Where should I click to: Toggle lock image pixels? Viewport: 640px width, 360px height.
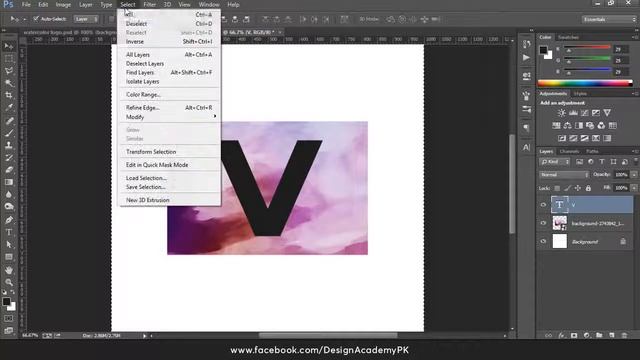(x=567, y=188)
